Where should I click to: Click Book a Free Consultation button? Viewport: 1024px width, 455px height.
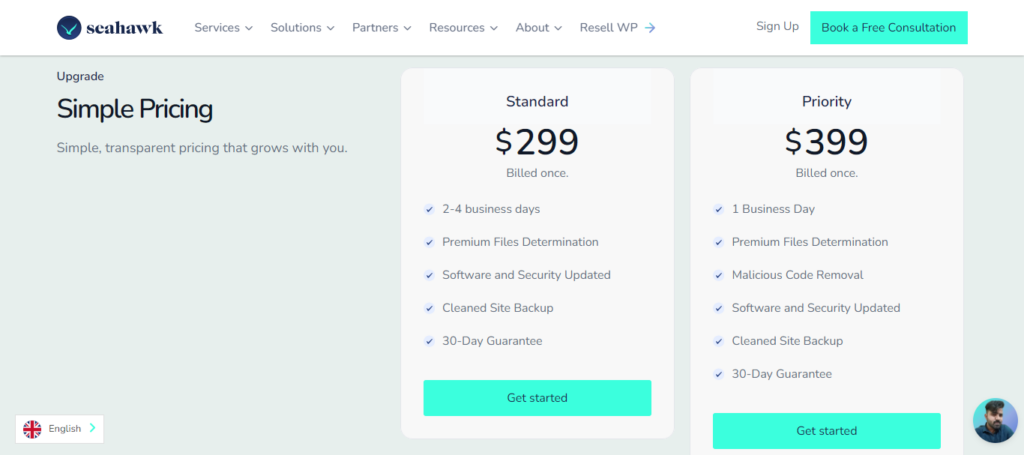click(888, 28)
